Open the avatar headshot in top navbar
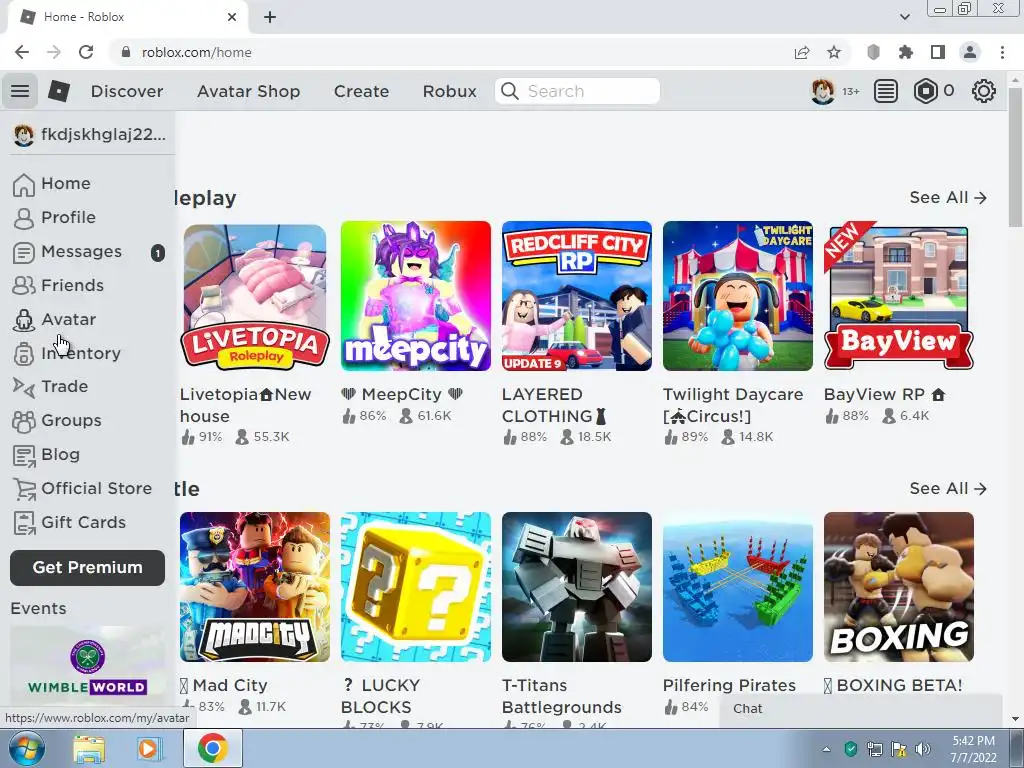This screenshot has width=1024, height=768. coord(822,91)
